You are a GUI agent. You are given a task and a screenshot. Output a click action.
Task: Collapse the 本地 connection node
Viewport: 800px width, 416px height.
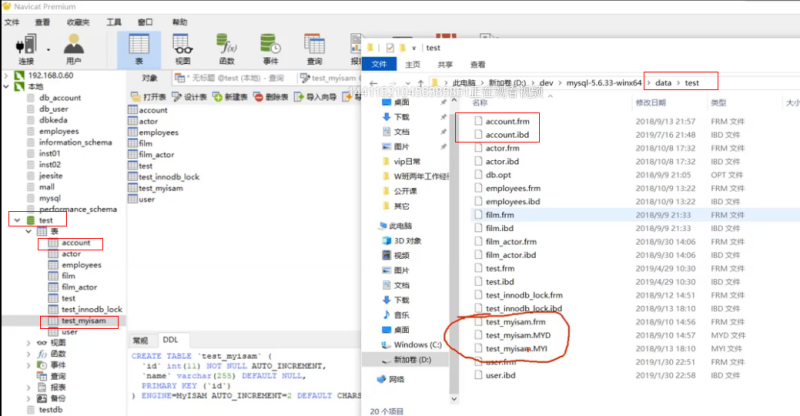point(7,87)
